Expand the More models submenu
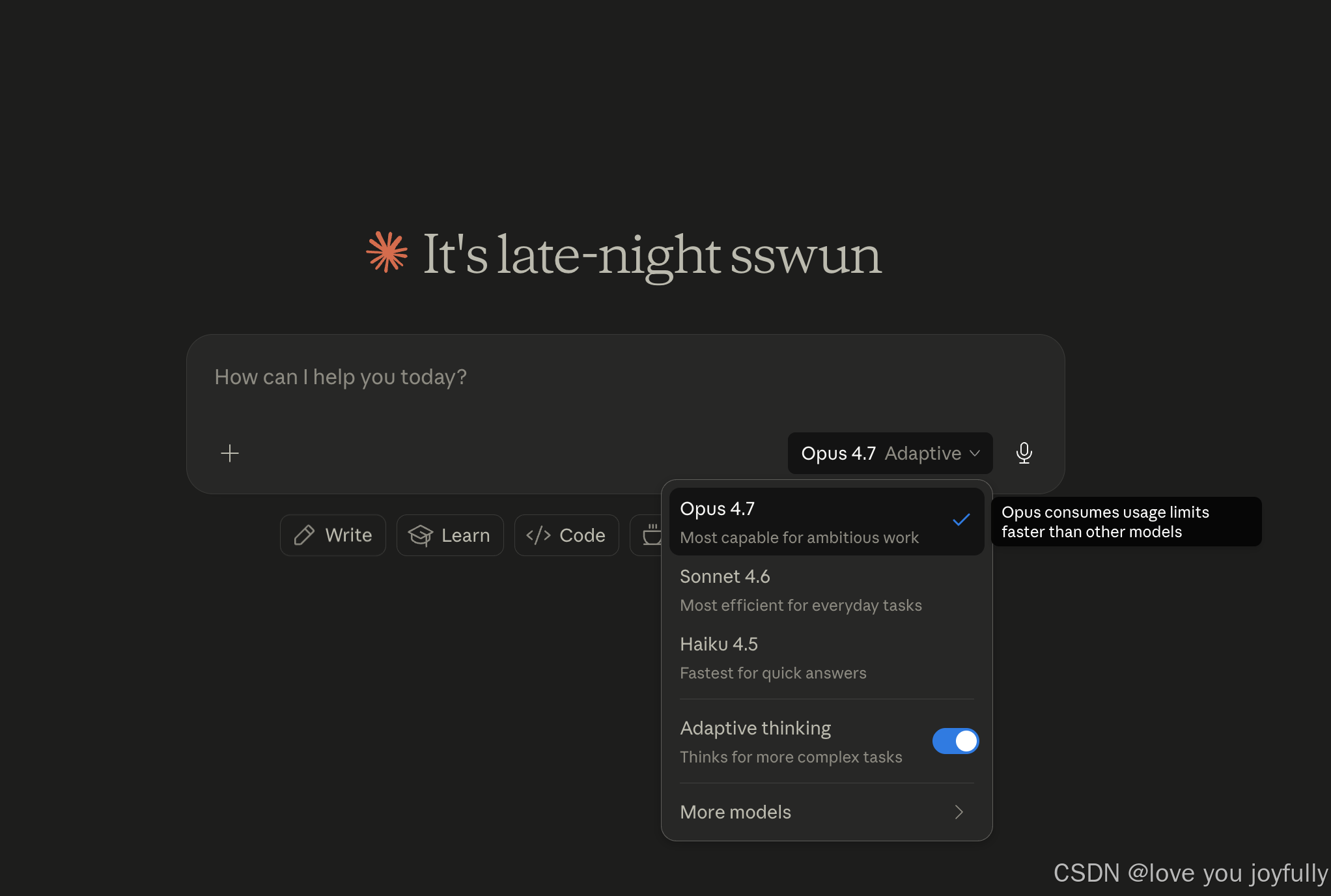Image resolution: width=1331 pixels, height=896 pixels. pos(826,812)
